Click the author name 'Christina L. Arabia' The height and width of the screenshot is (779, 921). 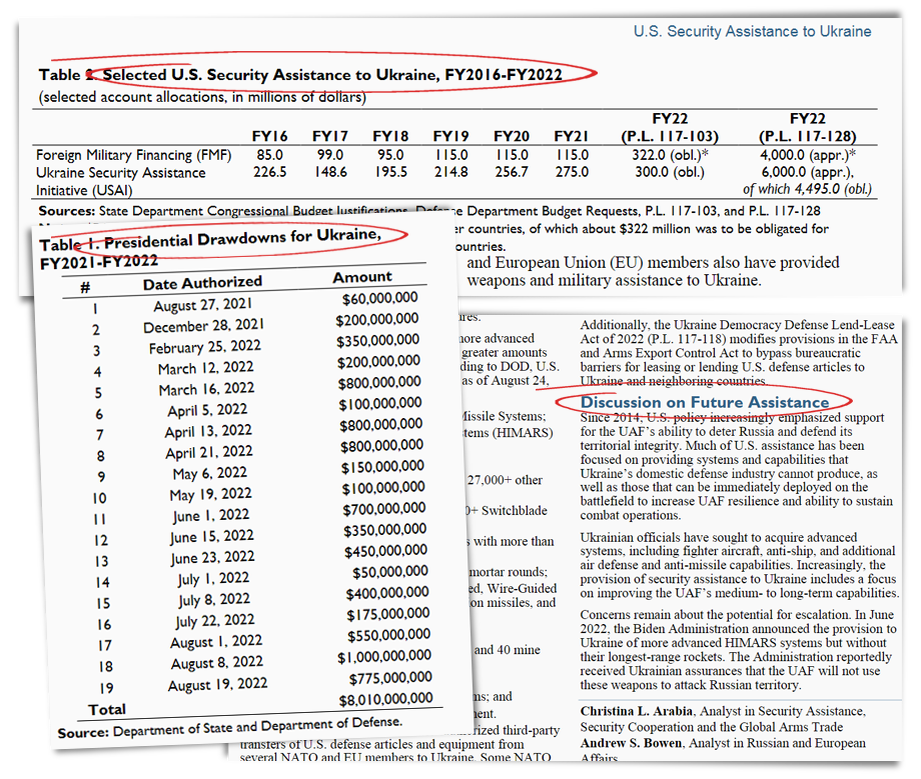(637, 711)
